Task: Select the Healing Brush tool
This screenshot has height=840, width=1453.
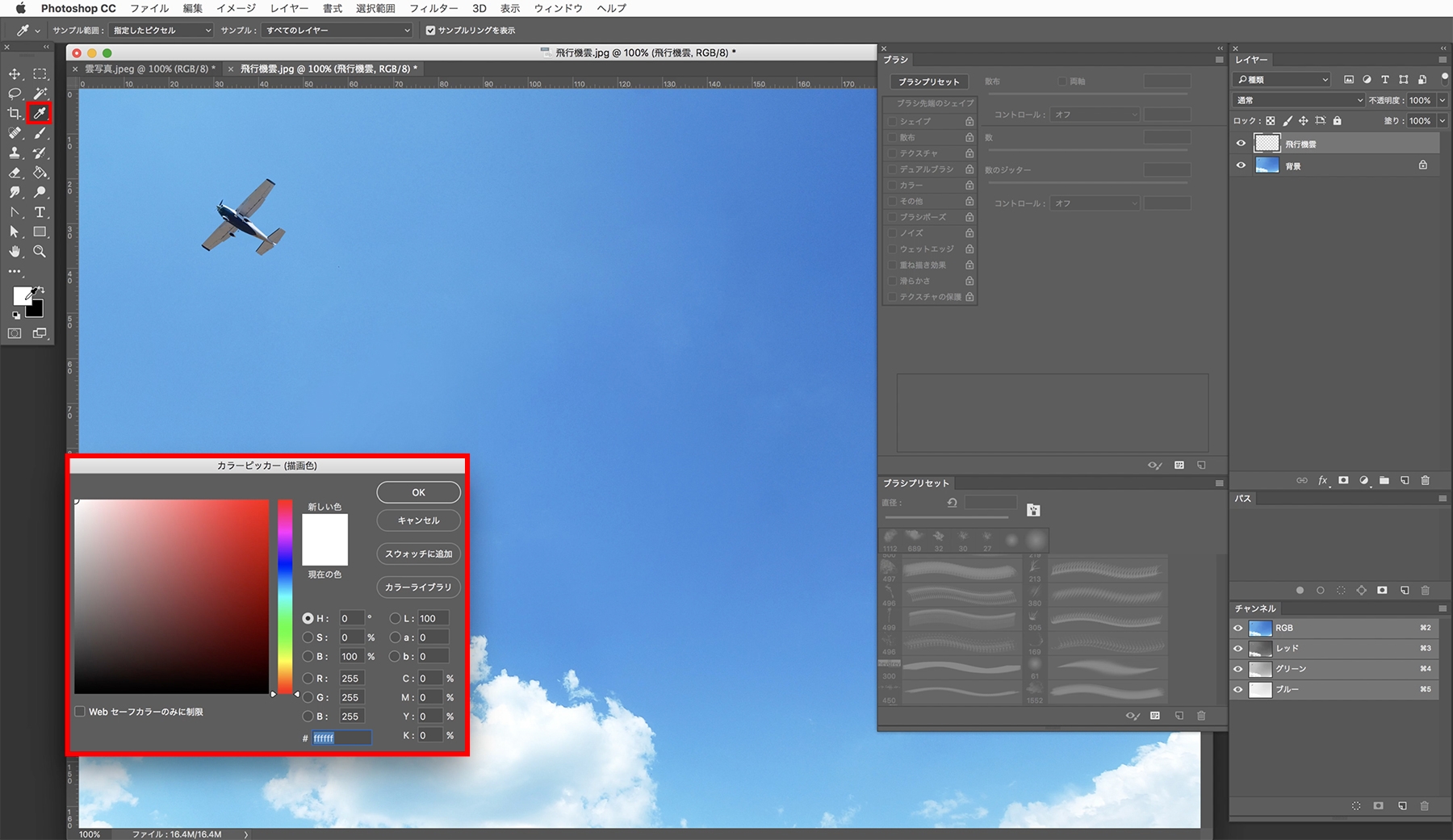Action: [x=15, y=133]
